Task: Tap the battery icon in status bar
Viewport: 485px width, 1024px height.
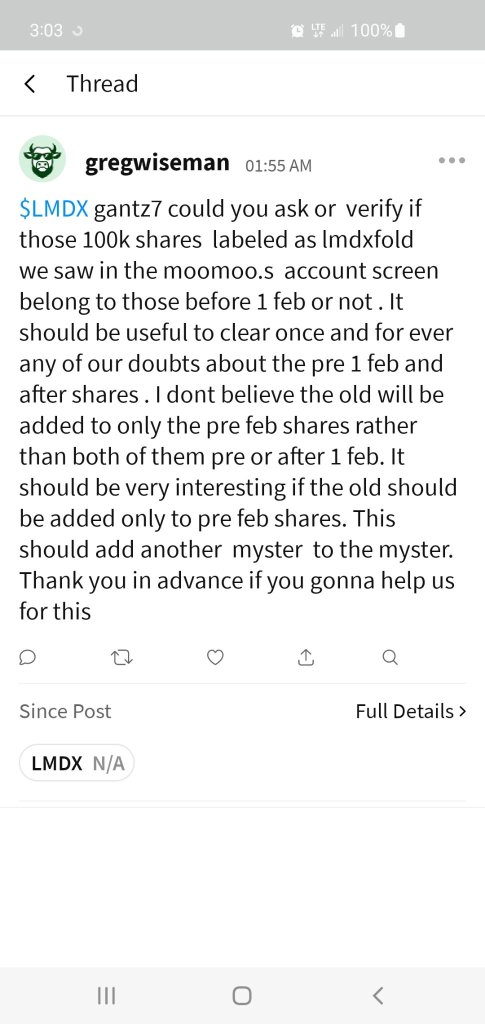Action: (401, 30)
